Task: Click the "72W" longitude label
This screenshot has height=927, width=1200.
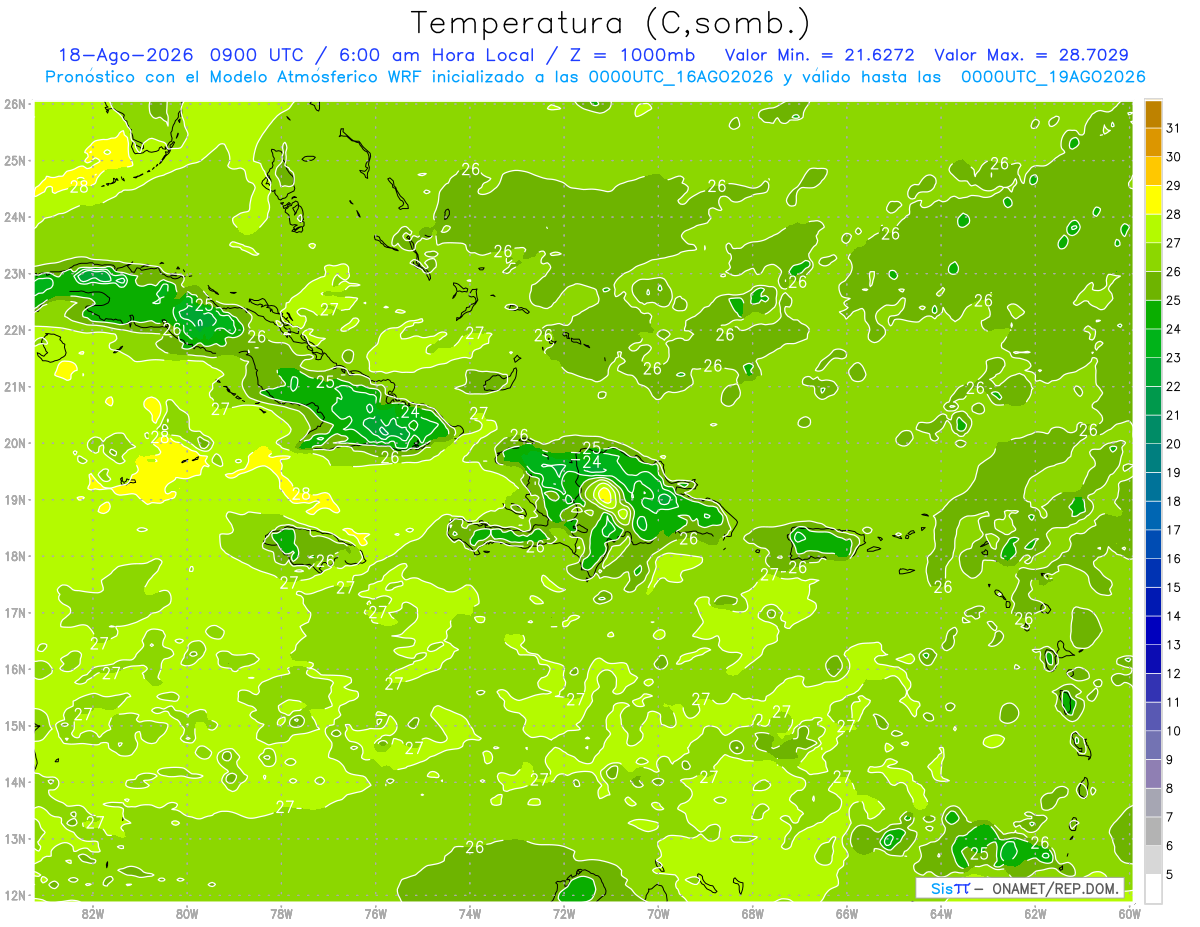Action: tap(564, 913)
